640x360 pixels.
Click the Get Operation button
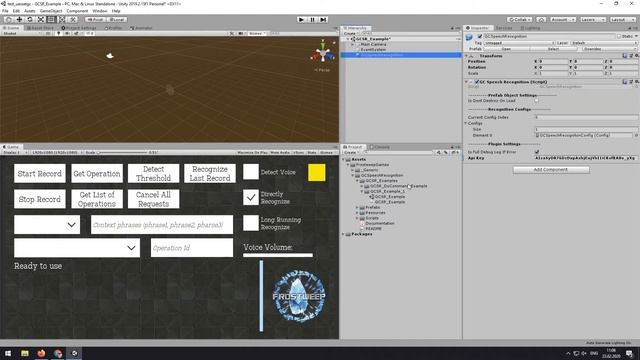tap(97, 173)
